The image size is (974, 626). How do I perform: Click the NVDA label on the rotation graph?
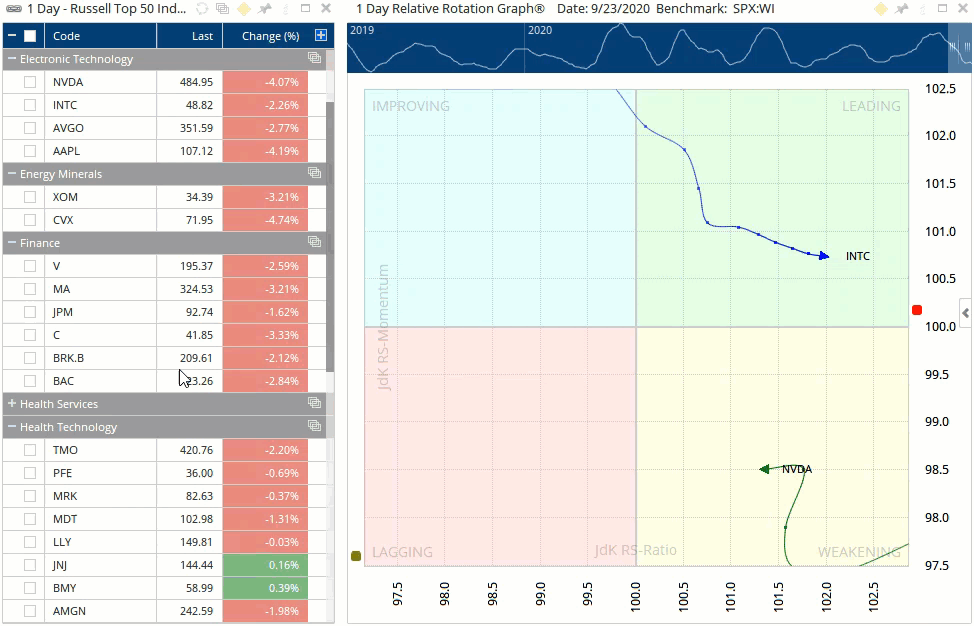point(797,469)
